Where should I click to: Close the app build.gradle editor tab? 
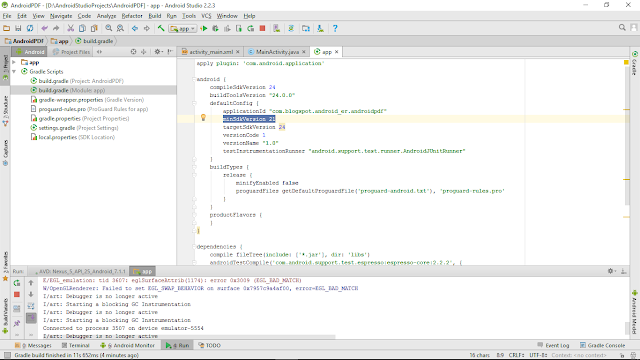click(337, 52)
